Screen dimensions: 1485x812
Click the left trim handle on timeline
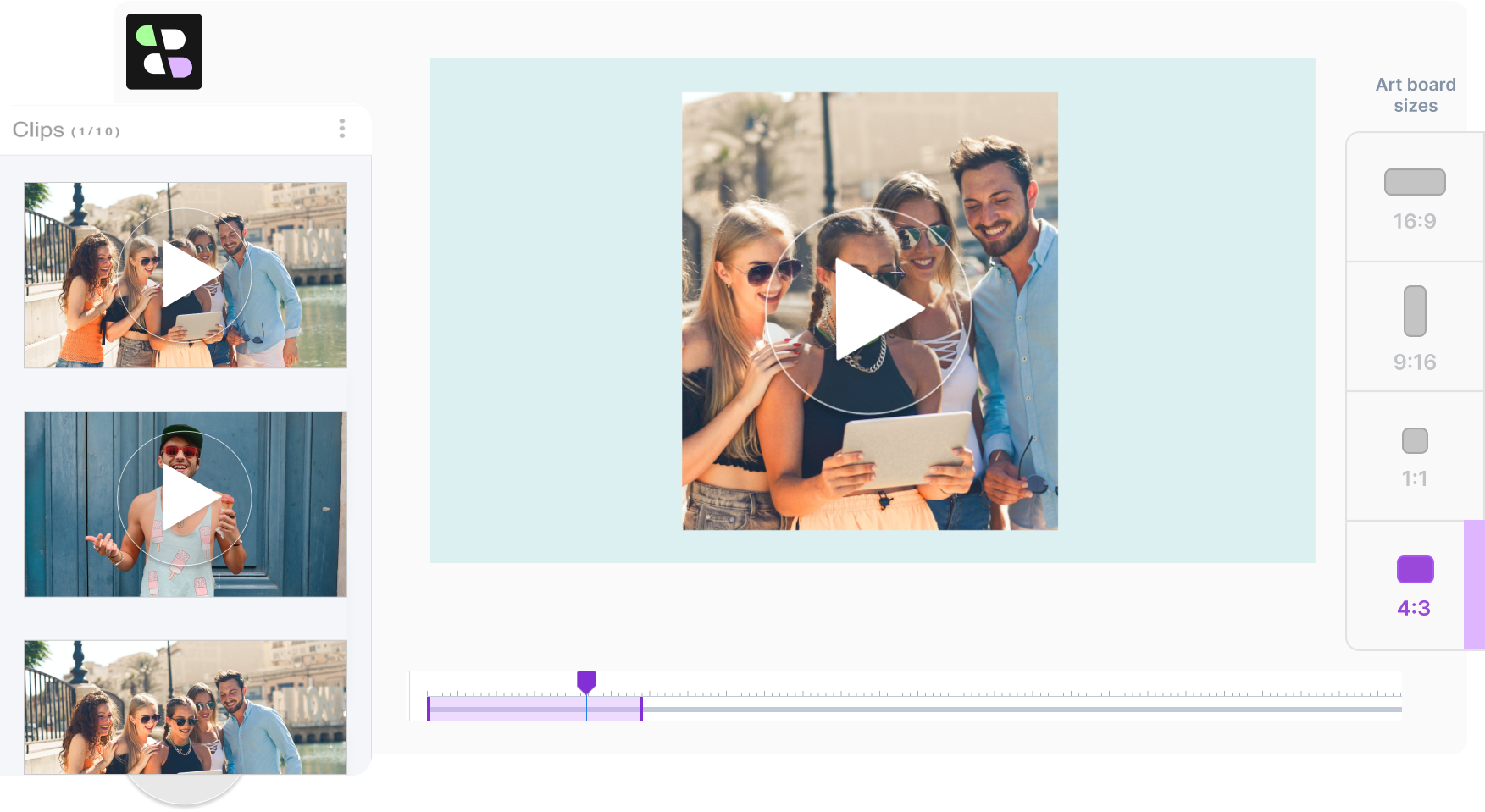429,709
